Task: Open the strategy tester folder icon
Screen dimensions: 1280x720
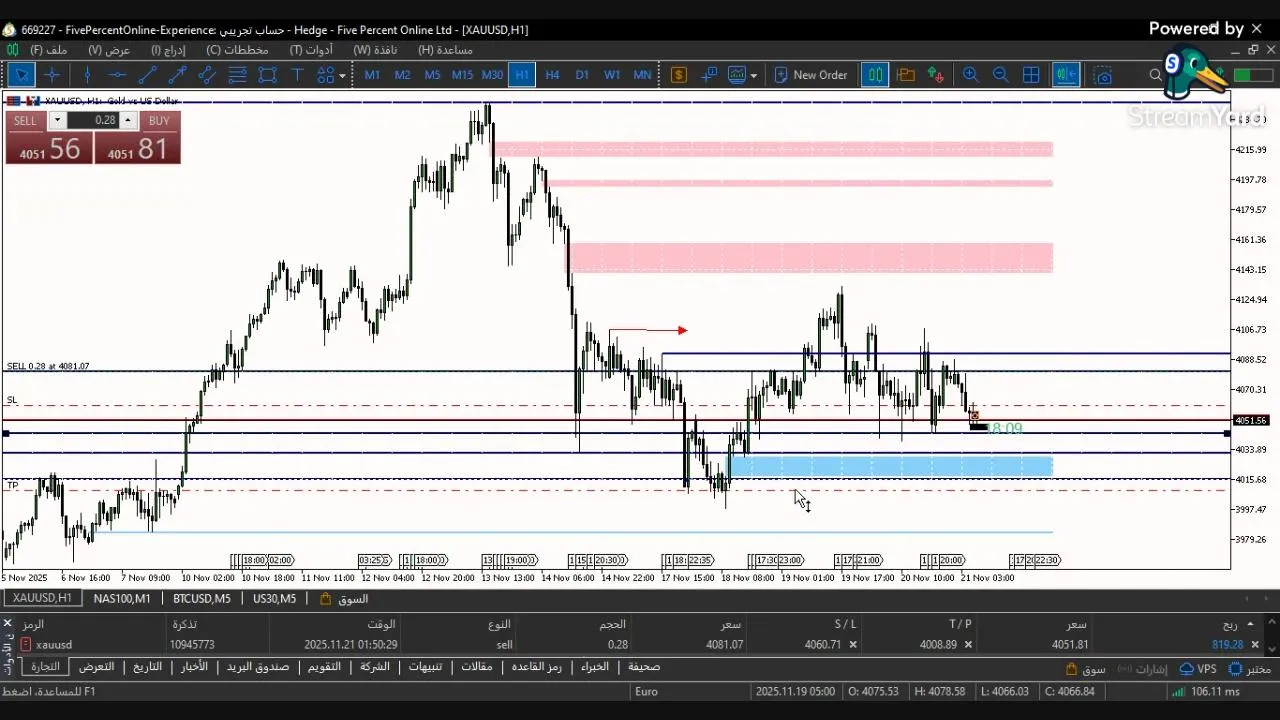Action: point(906,75)
